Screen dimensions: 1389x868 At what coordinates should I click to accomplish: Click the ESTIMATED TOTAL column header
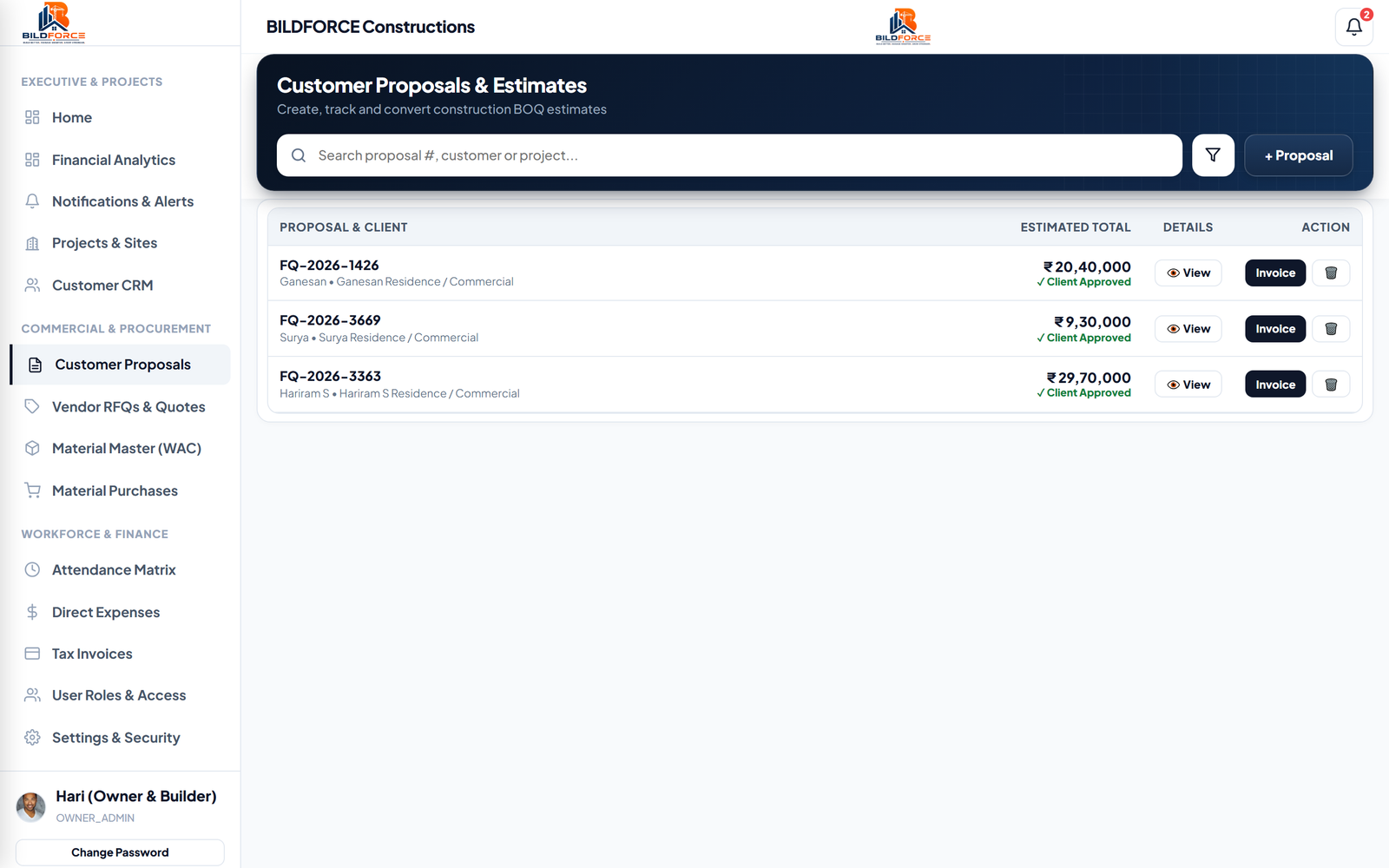(x=1076, y=227)
